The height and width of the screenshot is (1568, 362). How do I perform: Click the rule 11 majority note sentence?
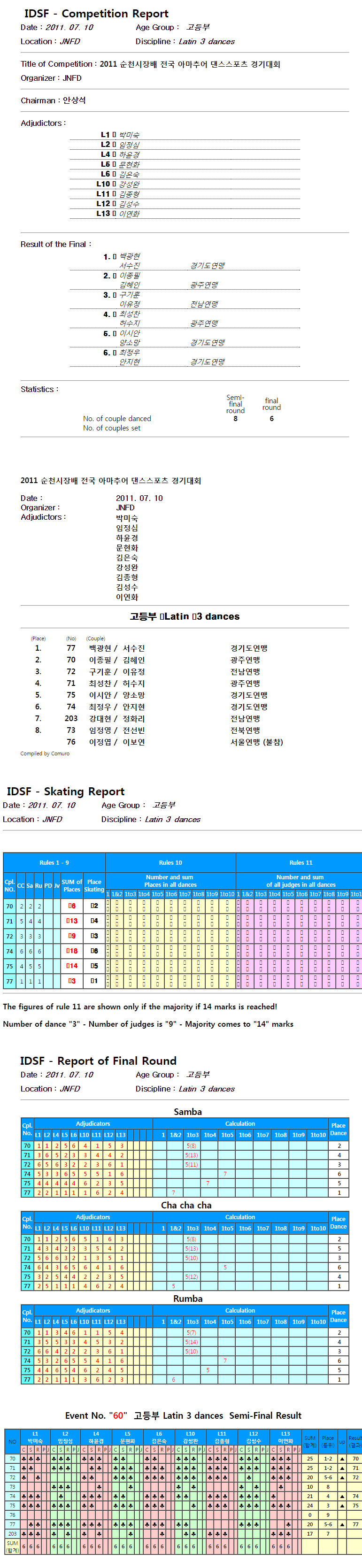[x=140, y=1007]
